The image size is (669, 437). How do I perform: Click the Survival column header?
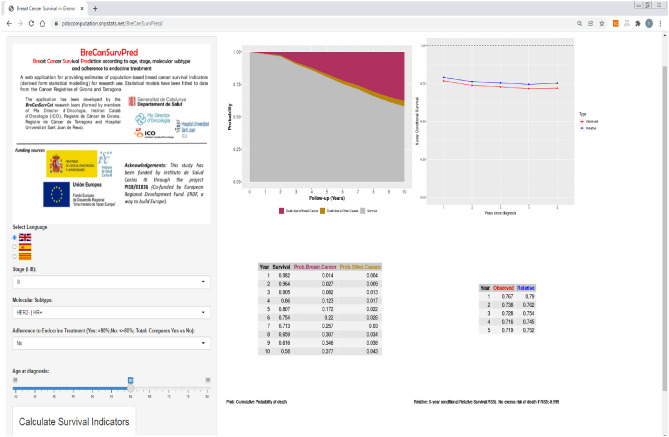coord(281,267)
